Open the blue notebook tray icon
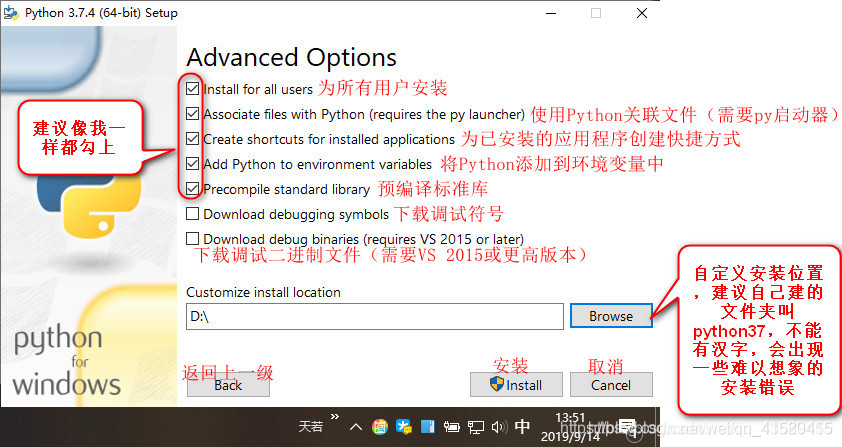Viewport: 842px width, 447px height. (x=427, y=427)
